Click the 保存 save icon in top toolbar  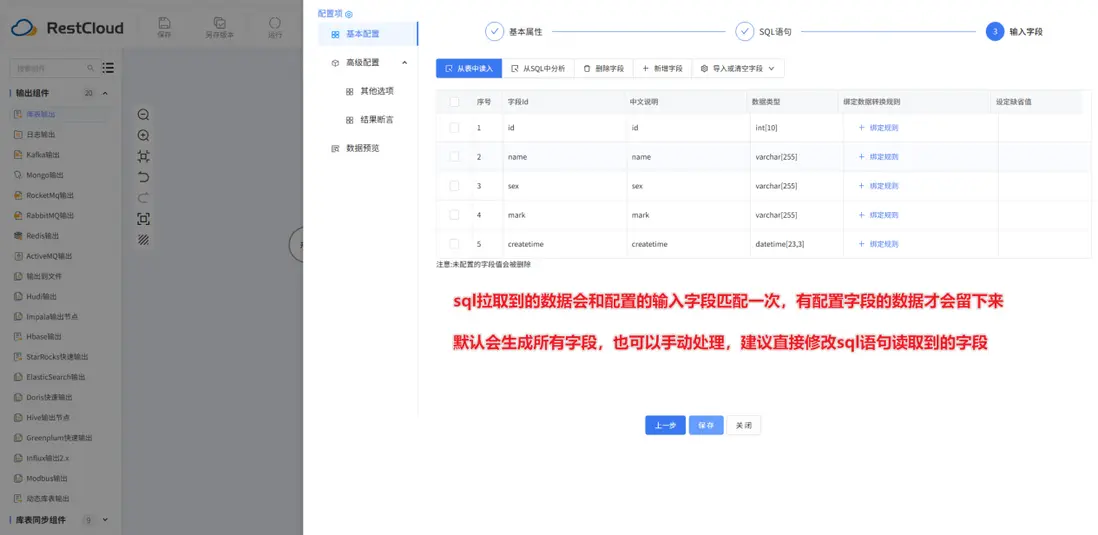[164, 22]
